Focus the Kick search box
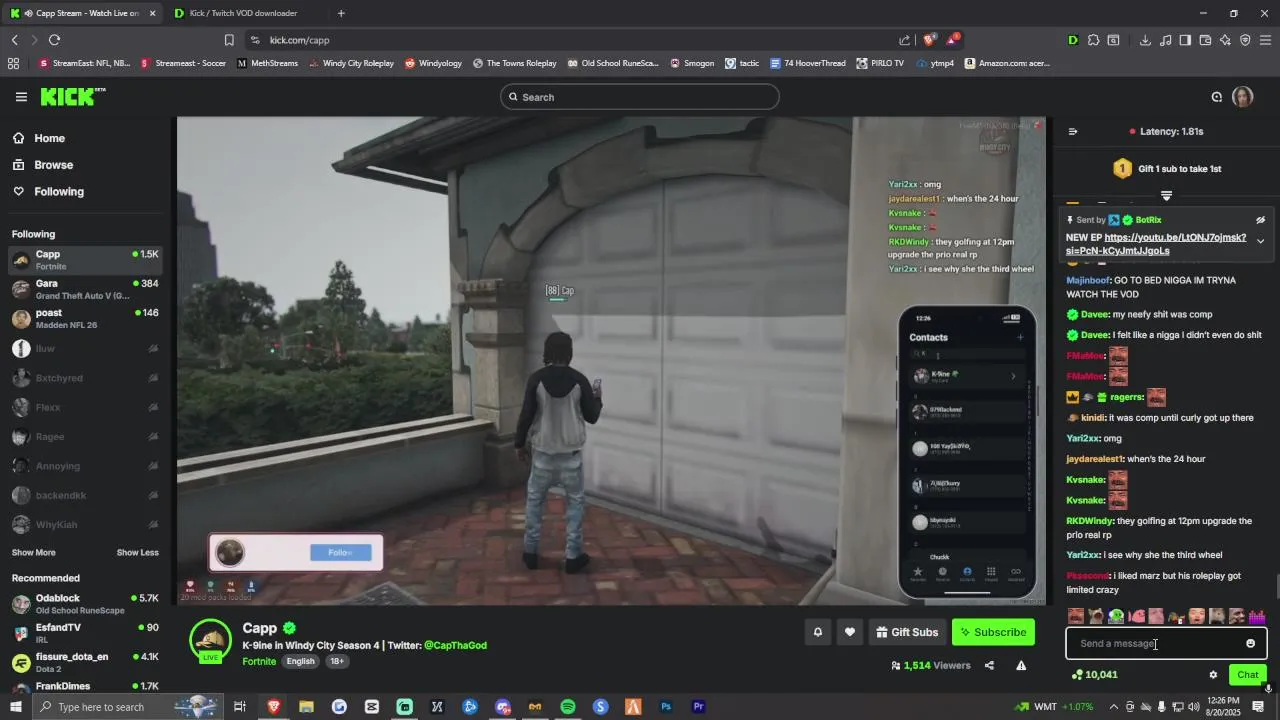The height and width of the screenshot is (720, 1280). [x=640, y=97]
